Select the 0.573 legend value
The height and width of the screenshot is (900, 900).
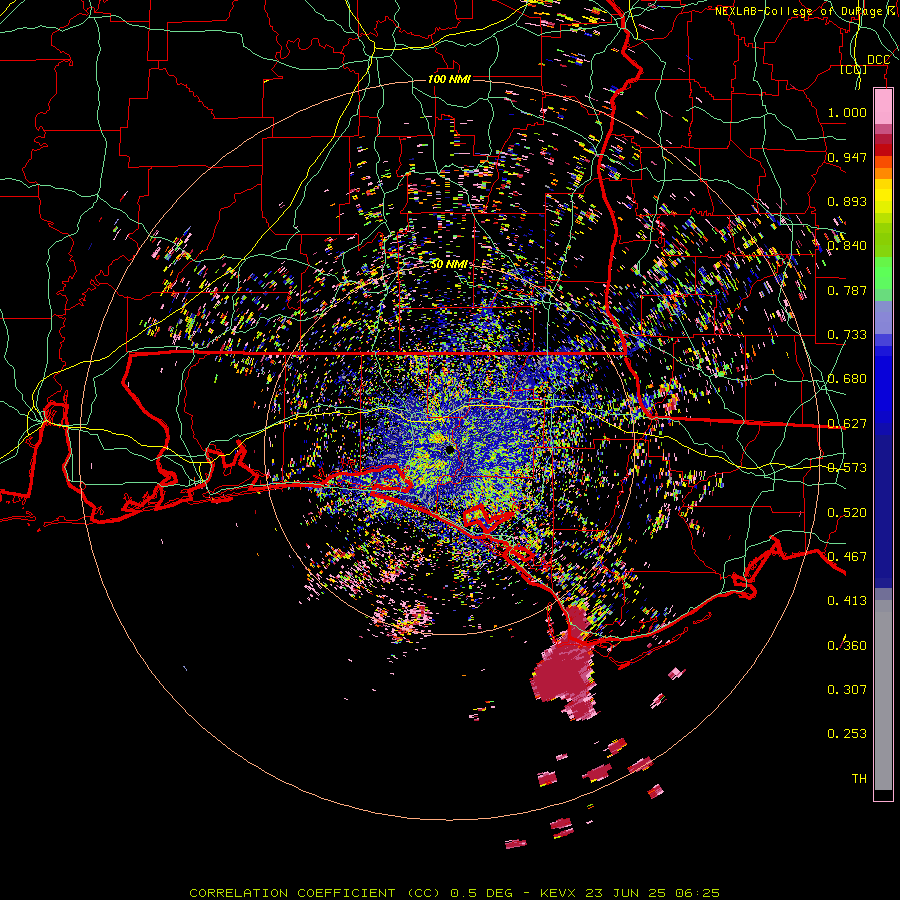point(847,468)
